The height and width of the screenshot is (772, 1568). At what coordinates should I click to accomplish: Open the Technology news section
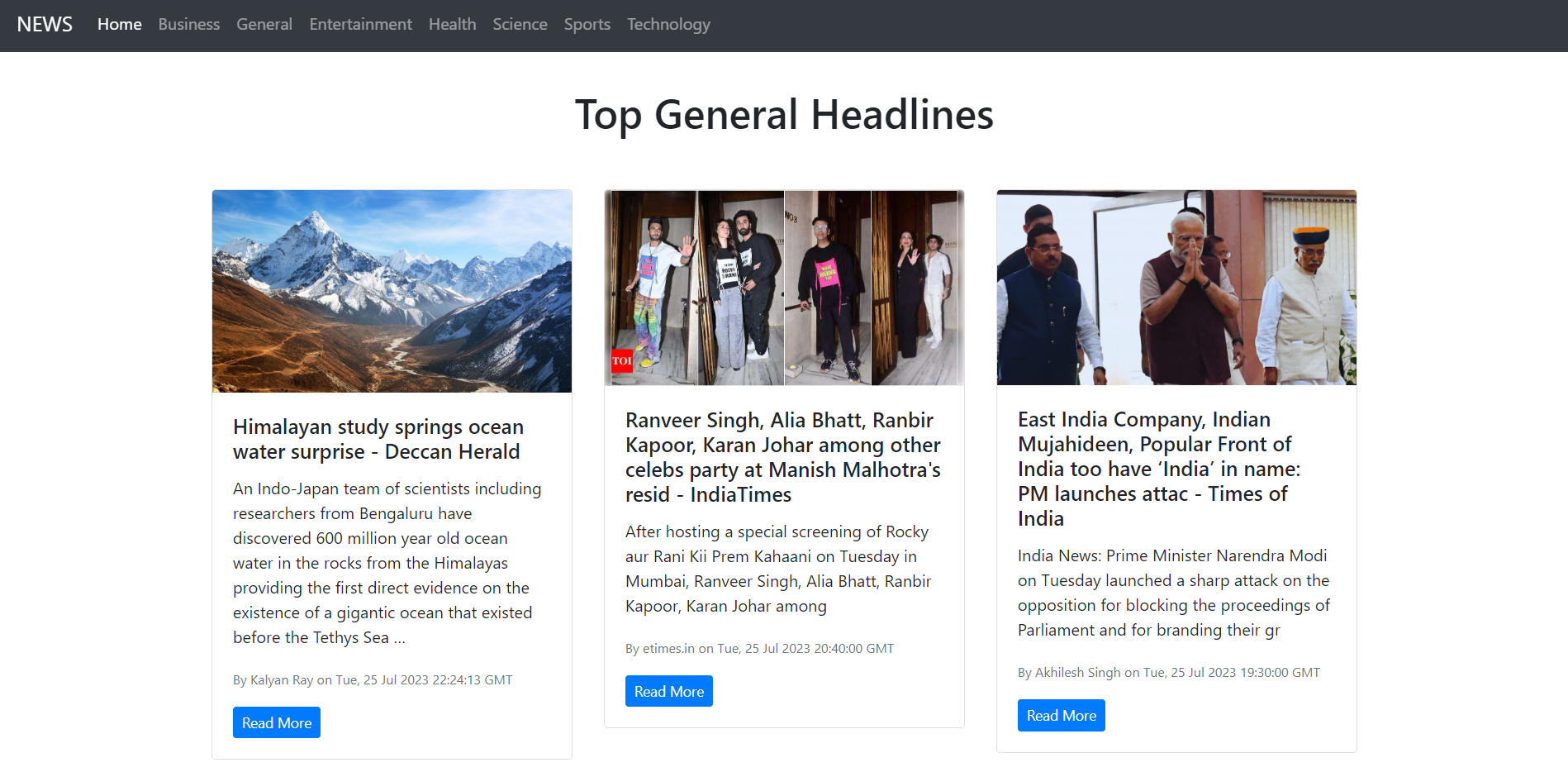click(668, 24)
